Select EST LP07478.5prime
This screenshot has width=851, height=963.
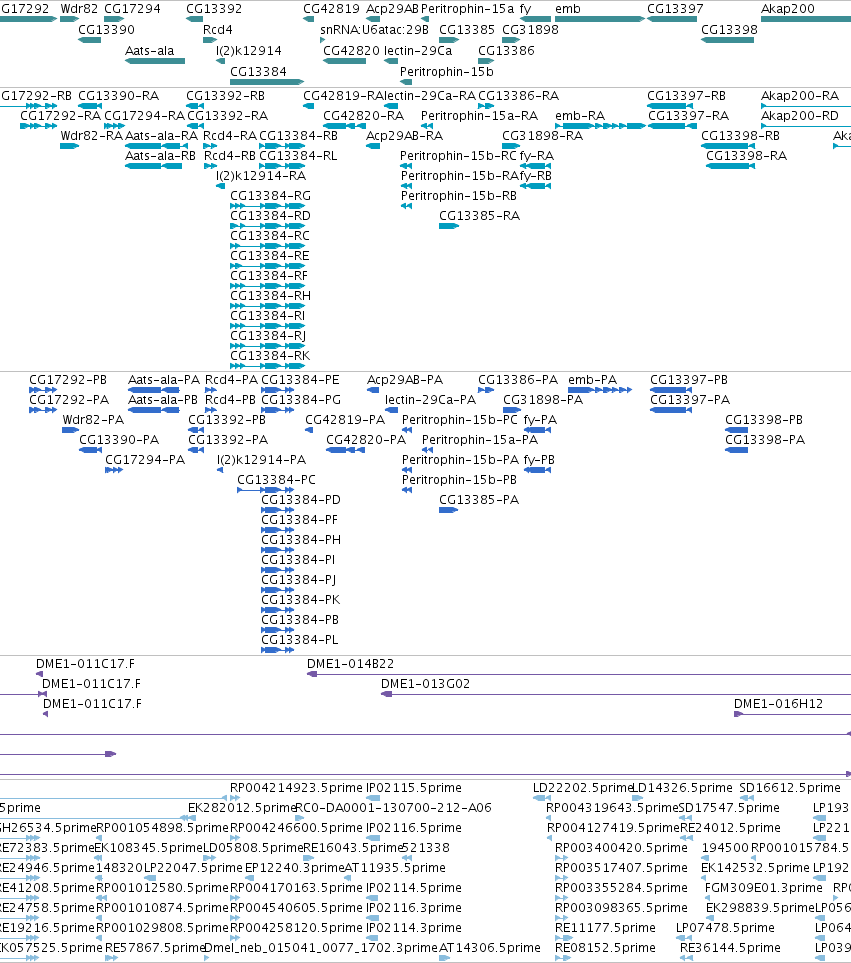click(725, 927)
